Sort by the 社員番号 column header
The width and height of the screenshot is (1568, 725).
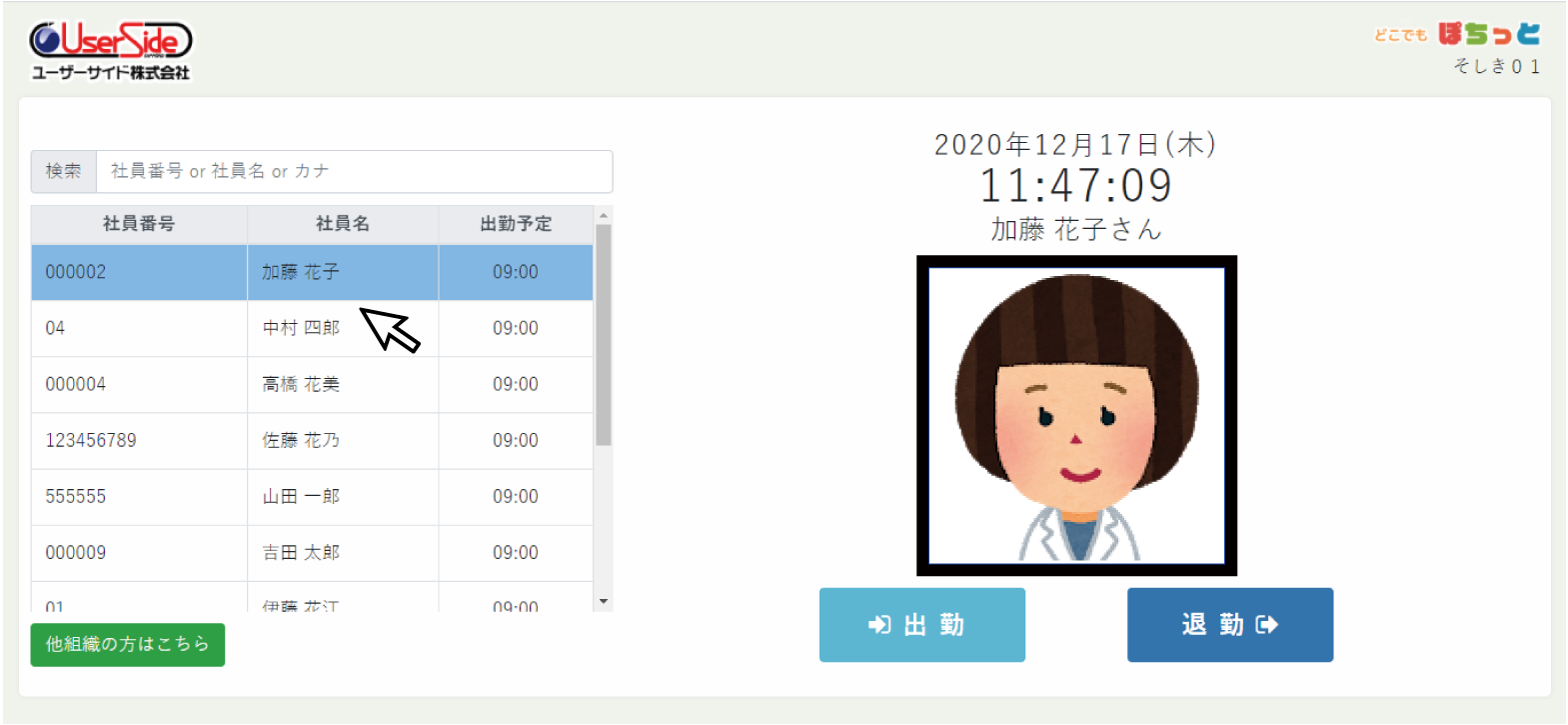pyautogui.click(x=139, y=224)
